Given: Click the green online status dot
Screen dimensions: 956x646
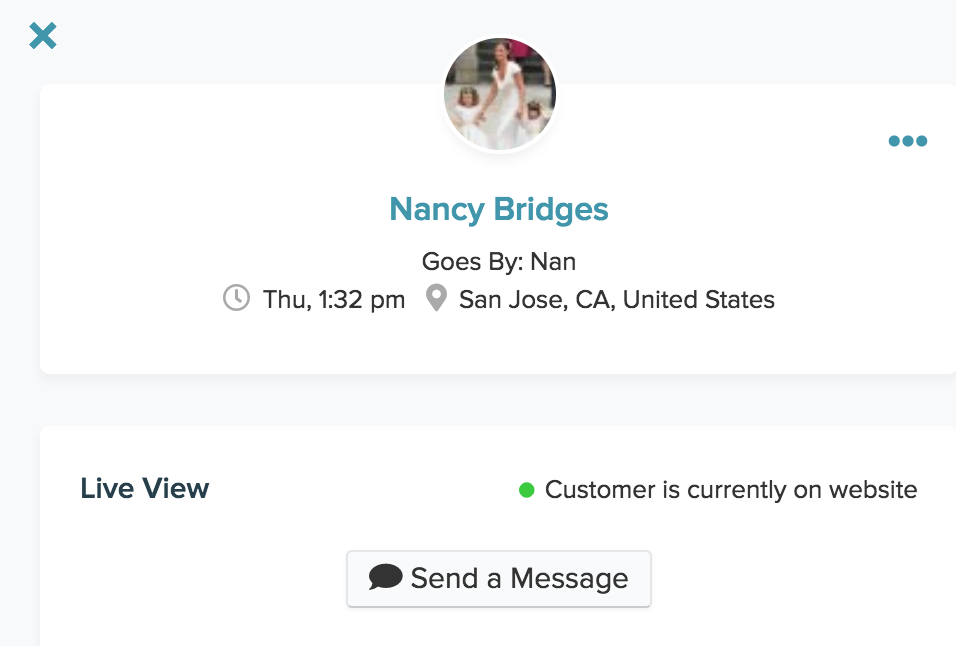Looking at the screenshot, I should [x=527, y=490].
